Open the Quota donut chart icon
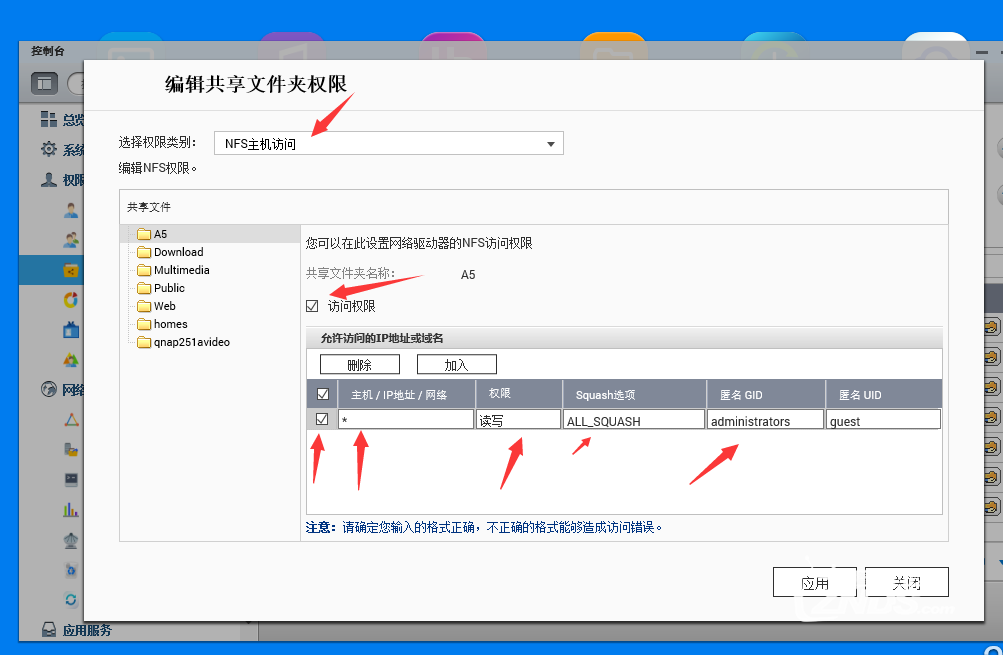1003x655 pixels. coord(71,299)
